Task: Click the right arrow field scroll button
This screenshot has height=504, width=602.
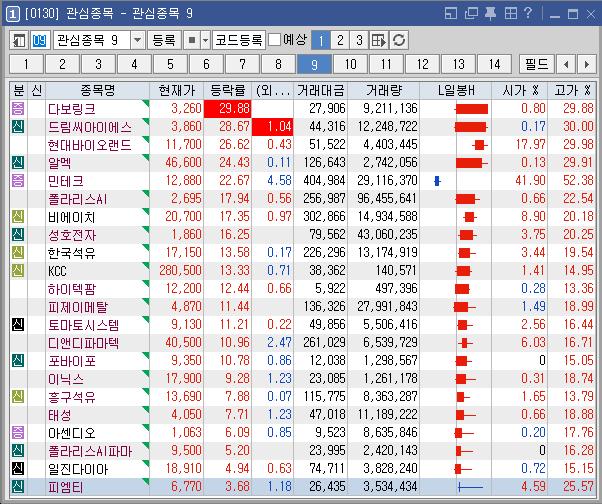Action: point(587,64)
